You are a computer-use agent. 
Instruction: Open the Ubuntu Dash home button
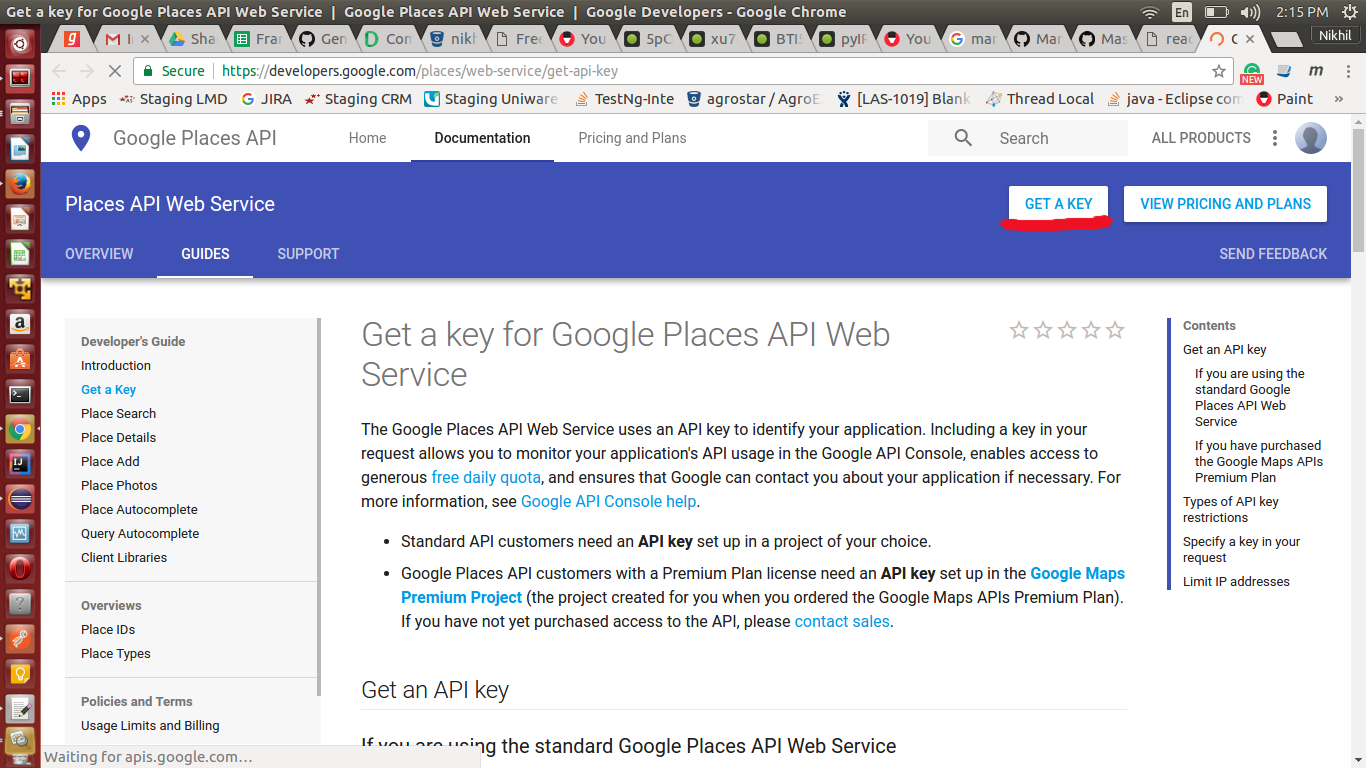coord(20,43)
